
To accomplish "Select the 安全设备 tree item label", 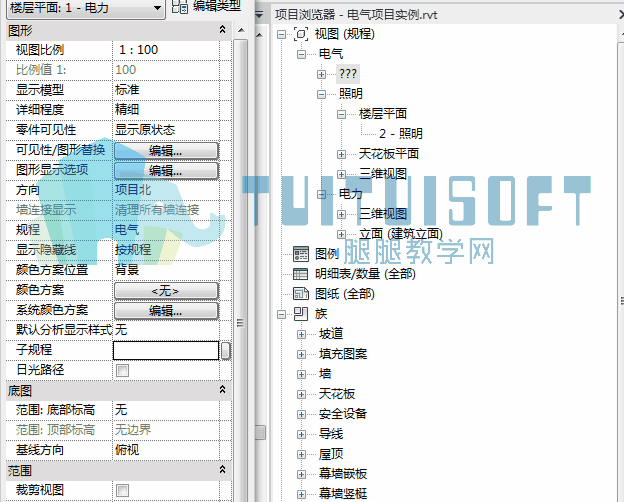I will (x=343, y=414).
